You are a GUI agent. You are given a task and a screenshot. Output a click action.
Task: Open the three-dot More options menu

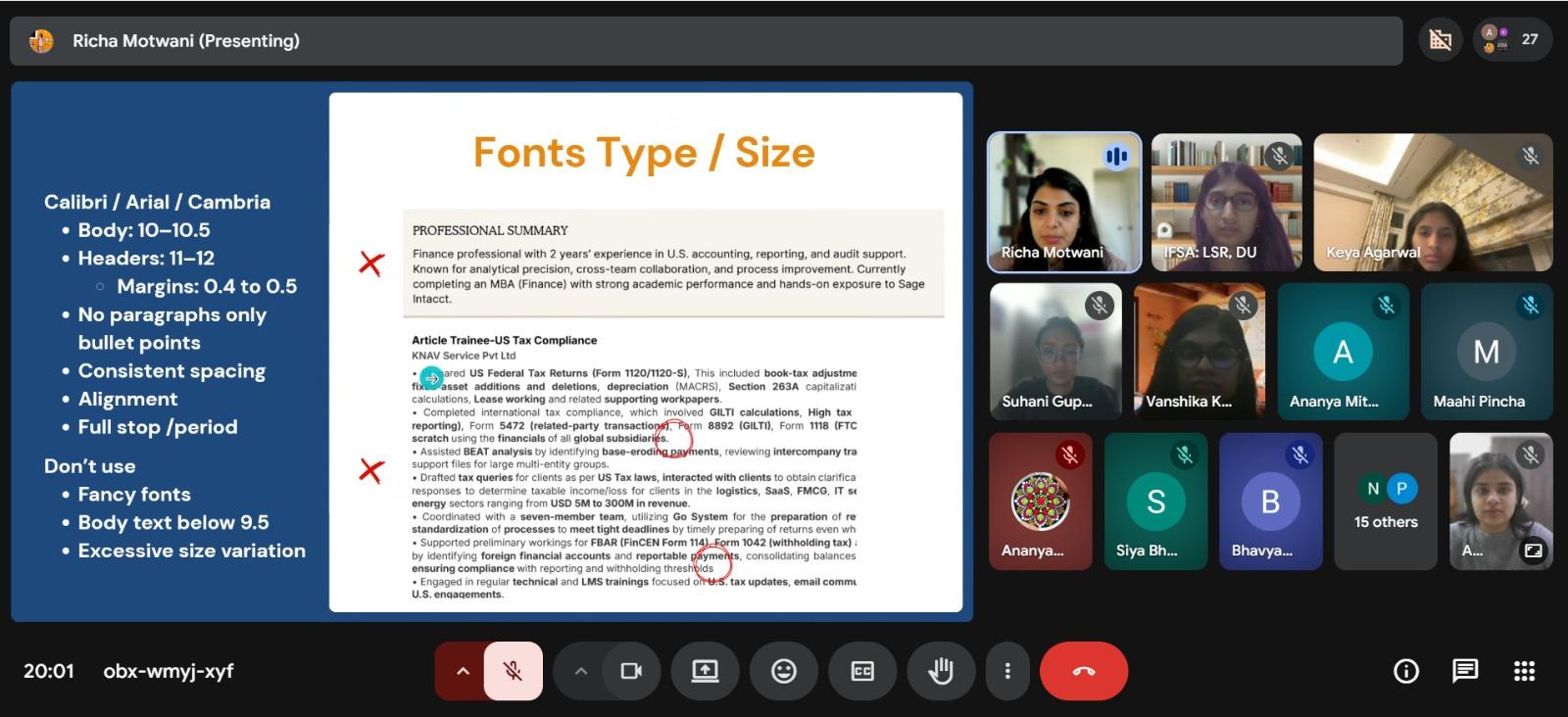[x=1006, y=671]
